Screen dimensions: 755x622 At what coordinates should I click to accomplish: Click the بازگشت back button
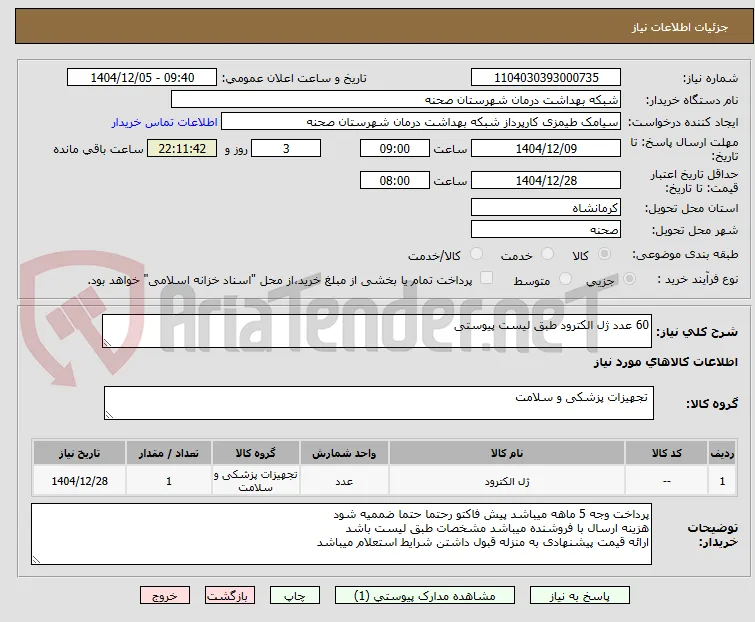click(230, 596)
